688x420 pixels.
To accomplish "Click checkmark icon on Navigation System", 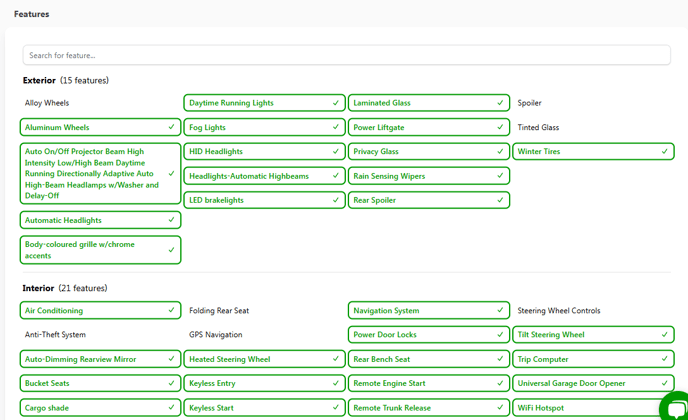I will point(500,310).
